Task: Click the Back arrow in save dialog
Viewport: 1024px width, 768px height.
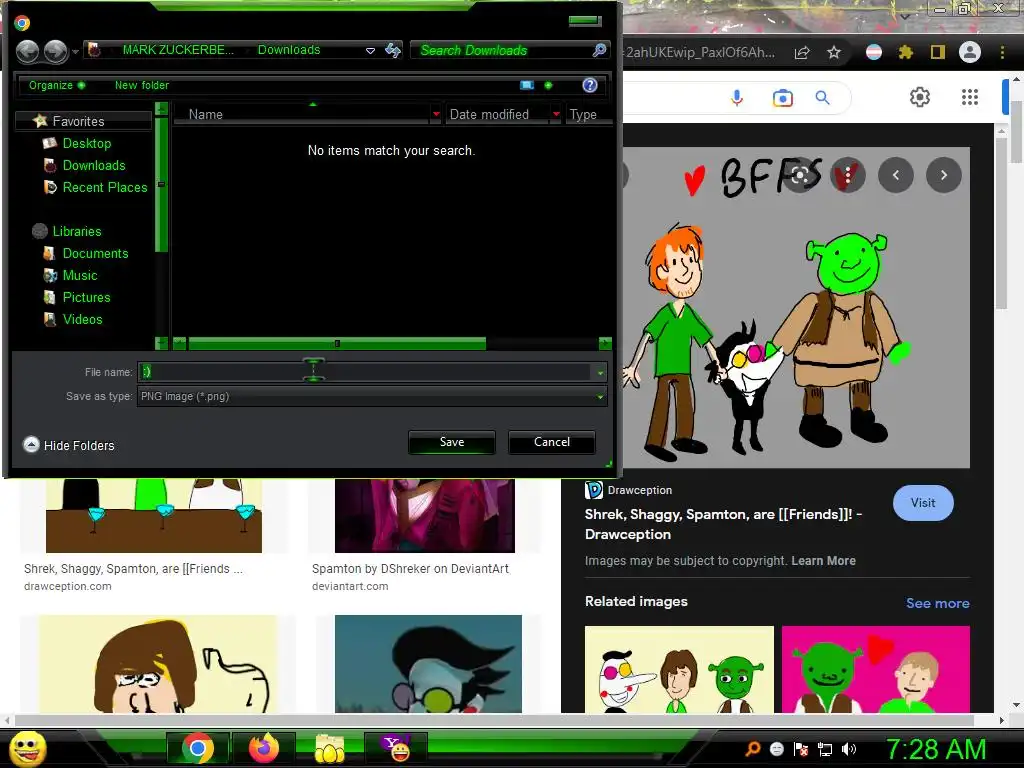Action: [27, 52]
